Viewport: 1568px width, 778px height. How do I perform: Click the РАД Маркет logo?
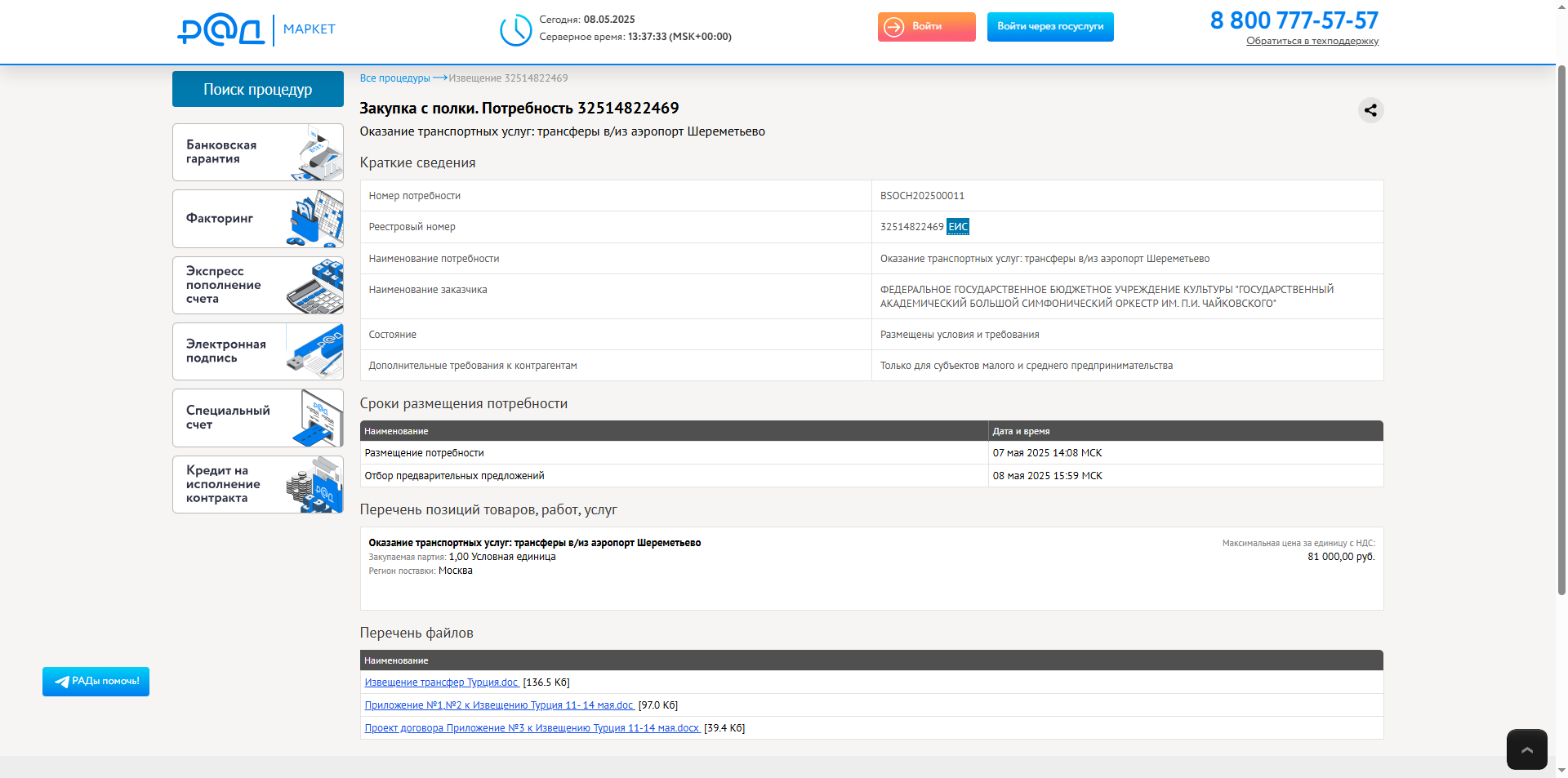tap(256, 30)
